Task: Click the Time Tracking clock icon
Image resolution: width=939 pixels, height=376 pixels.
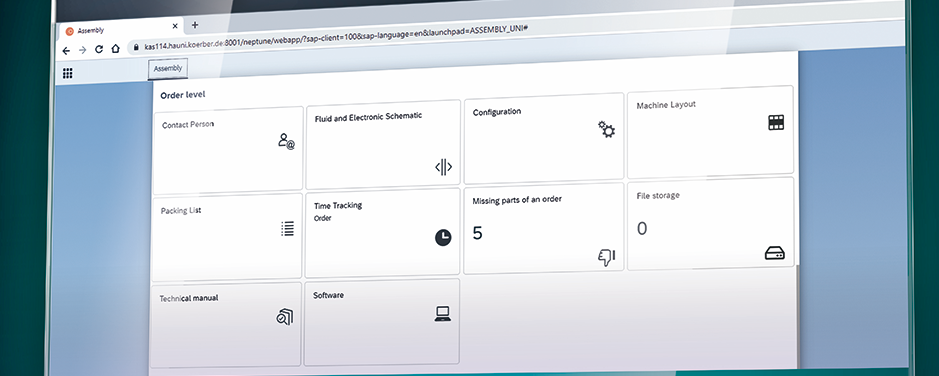Action: [443, 238]
